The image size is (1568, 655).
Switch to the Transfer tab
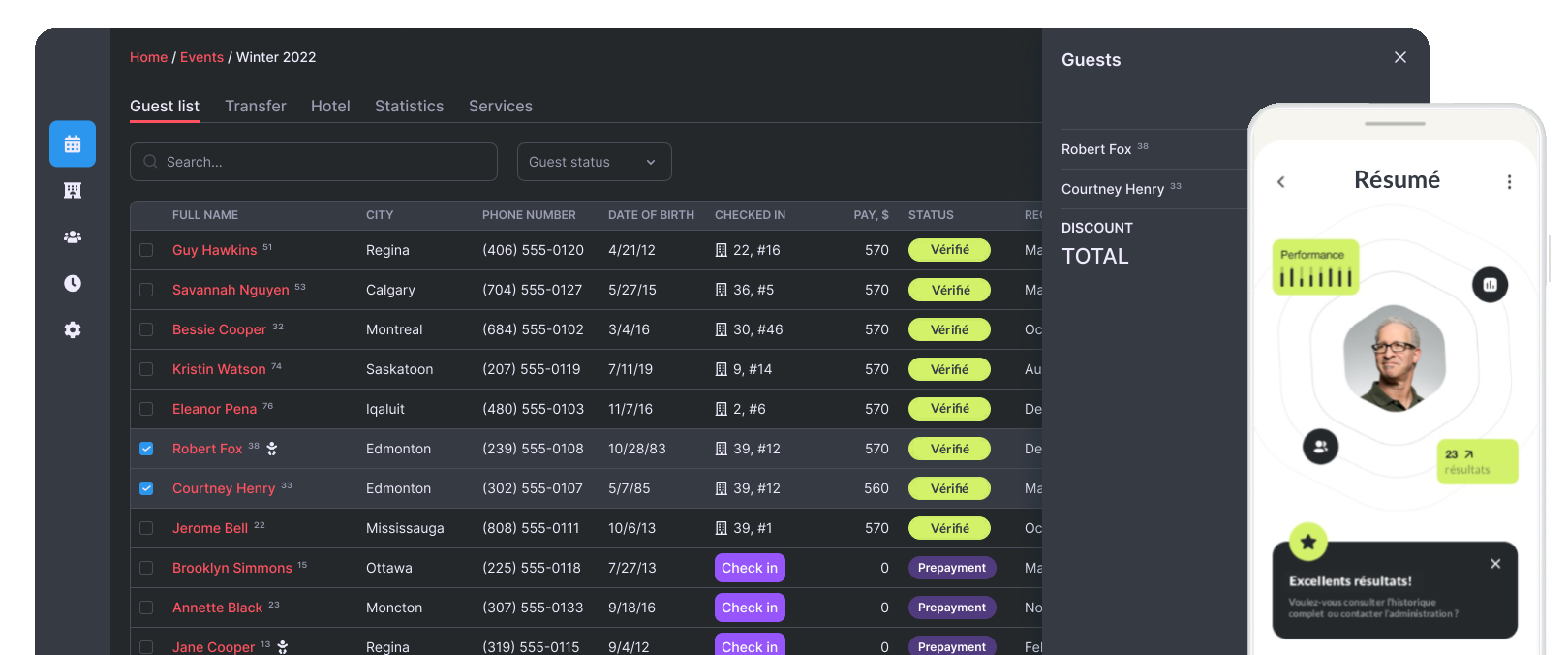coord(256,106)
